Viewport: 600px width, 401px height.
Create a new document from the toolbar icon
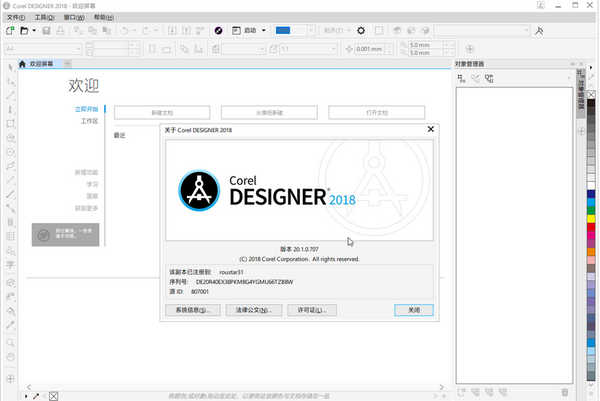coord(10,31)
